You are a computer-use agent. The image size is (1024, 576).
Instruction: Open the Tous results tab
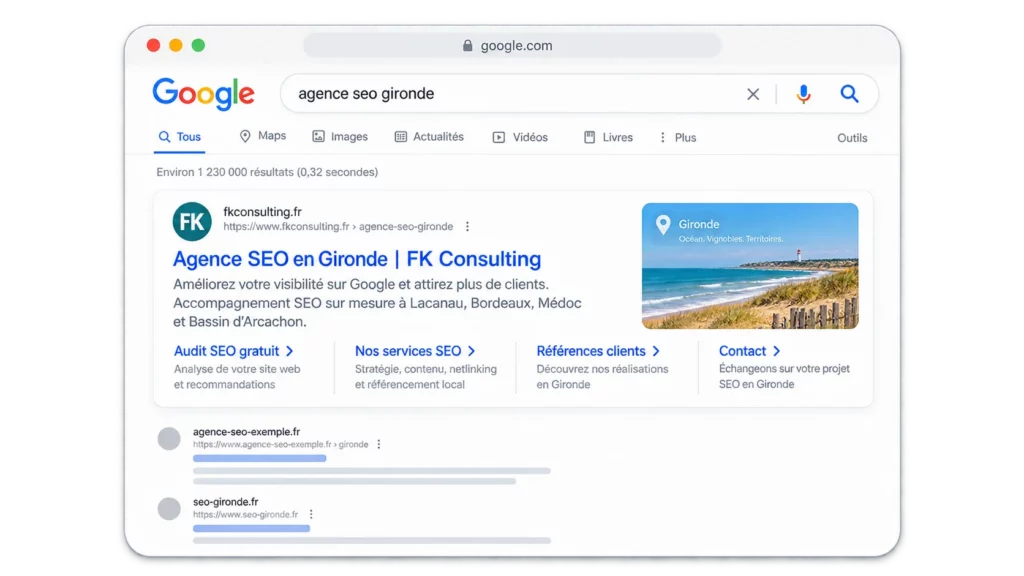click(180, 137)
